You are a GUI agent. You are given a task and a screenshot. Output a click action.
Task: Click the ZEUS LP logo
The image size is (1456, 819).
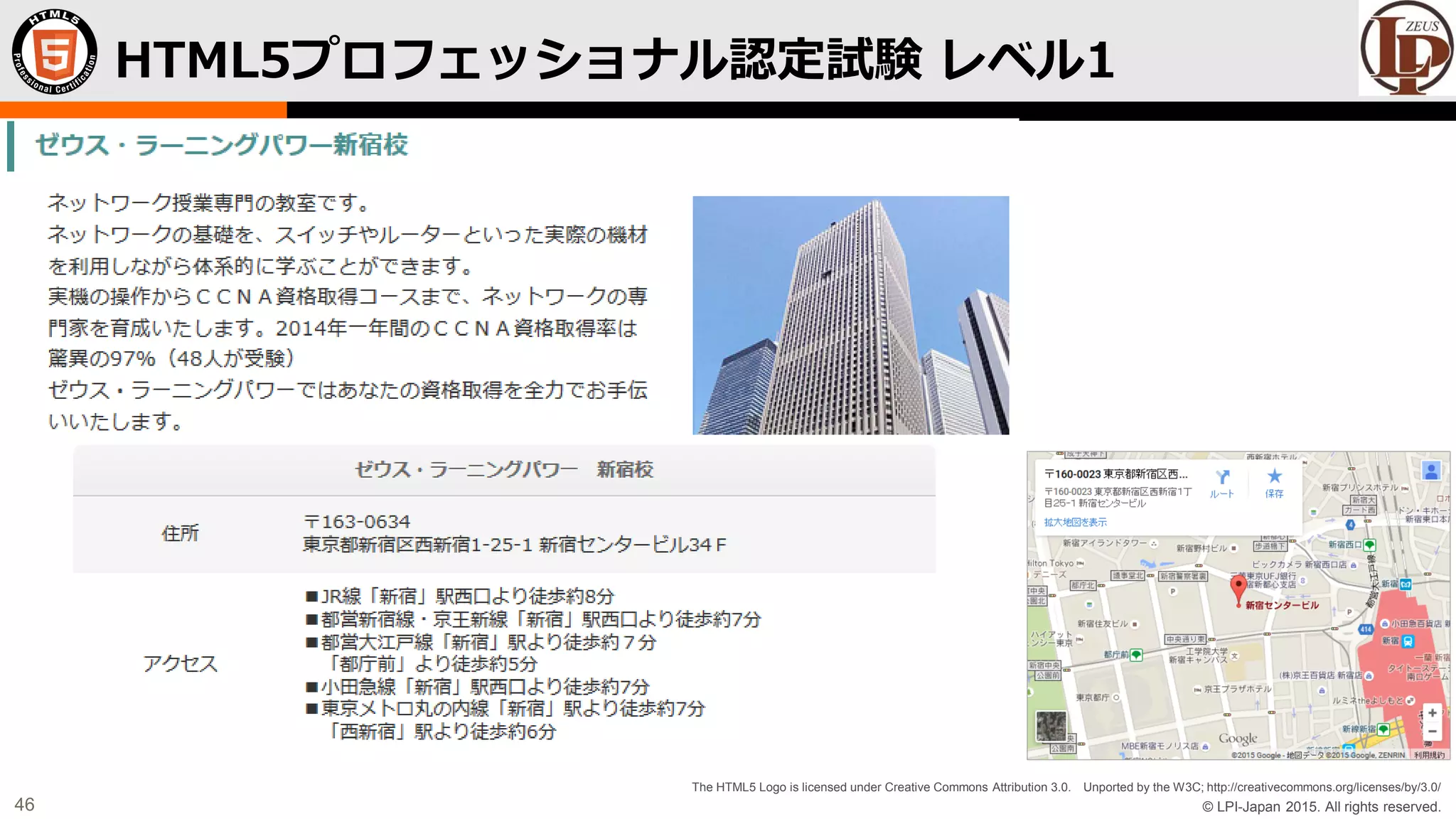click(1406, 48)
